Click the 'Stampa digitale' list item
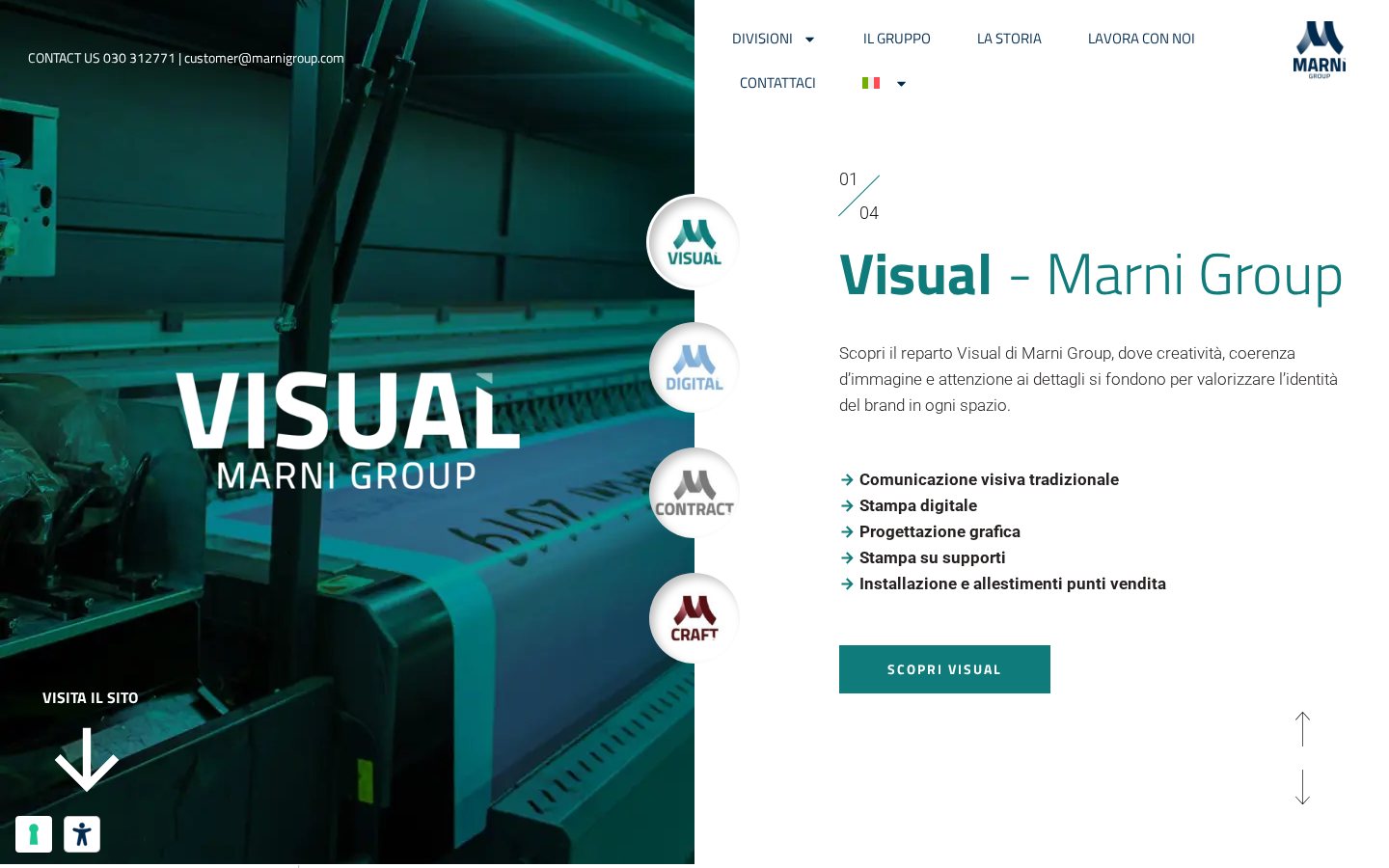Image resolution: width=1389 pixels, height=868 pixels. click(x=918, y=505)
